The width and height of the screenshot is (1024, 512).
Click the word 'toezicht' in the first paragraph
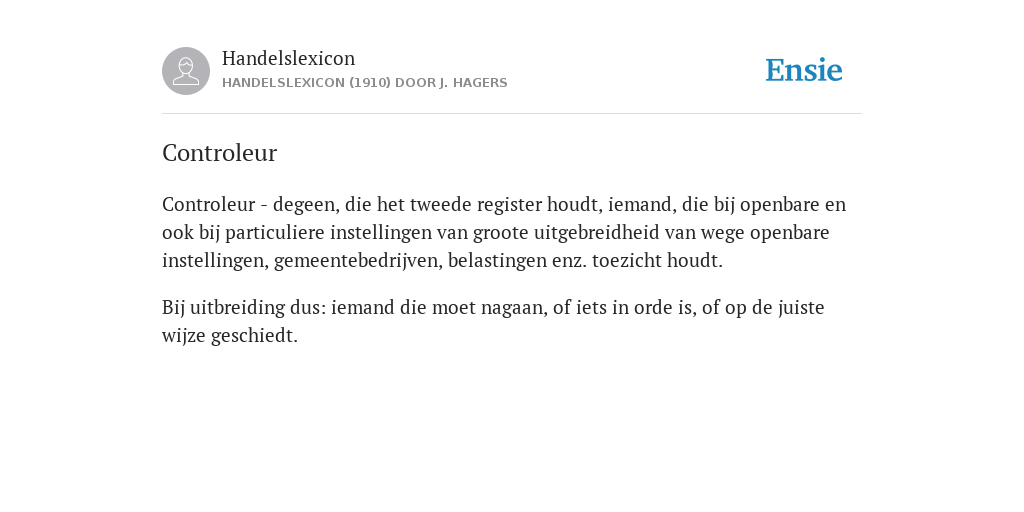[x=629, y=261]
